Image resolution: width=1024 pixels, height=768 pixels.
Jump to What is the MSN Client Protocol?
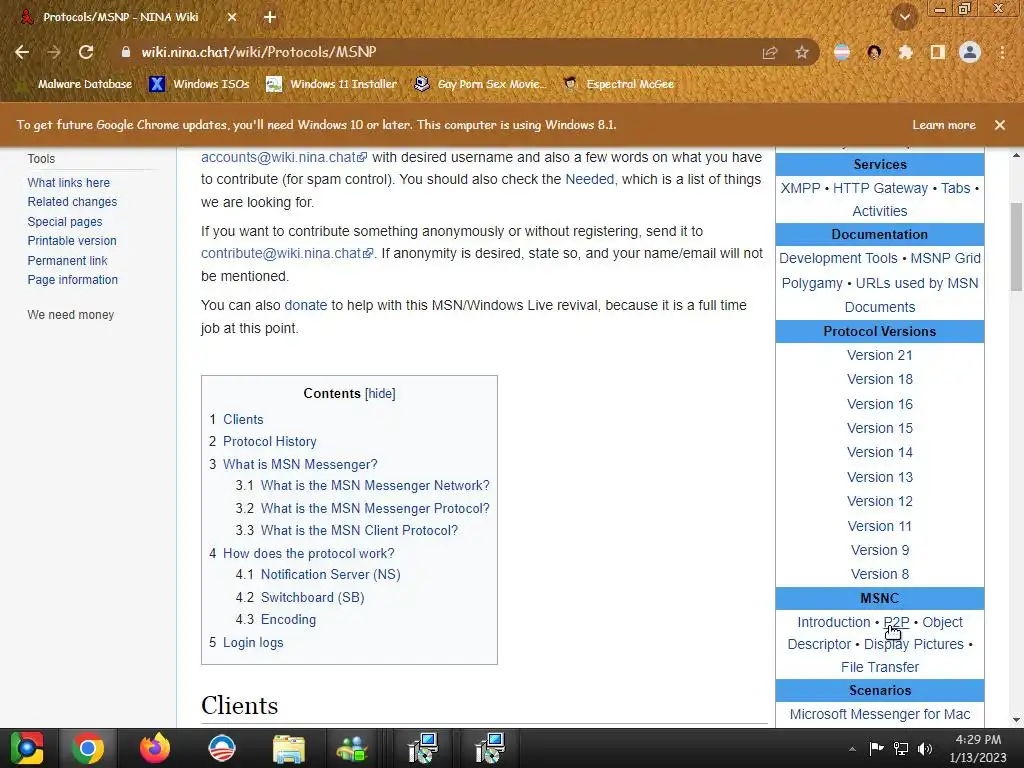click(360, 530)
